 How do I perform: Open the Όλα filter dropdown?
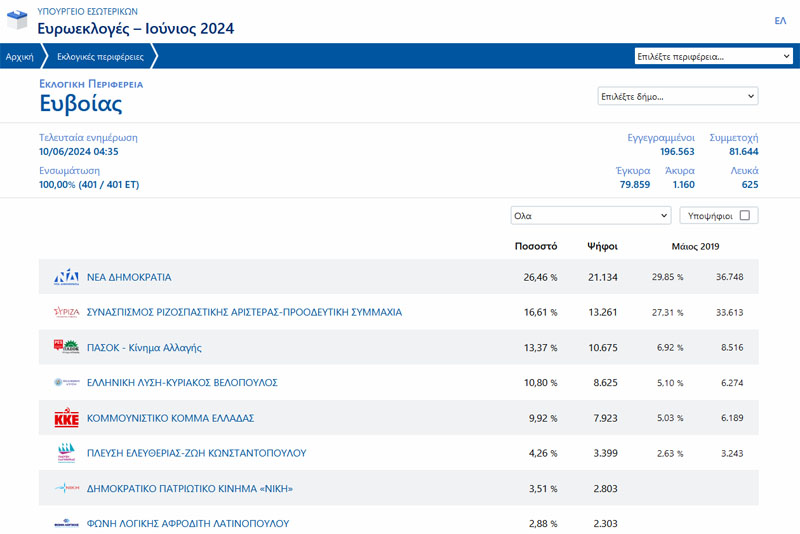[590, 215]
